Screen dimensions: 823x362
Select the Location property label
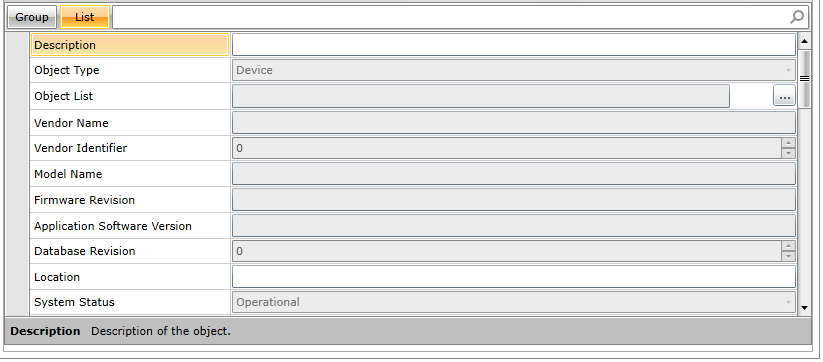(x=57, y=277)
